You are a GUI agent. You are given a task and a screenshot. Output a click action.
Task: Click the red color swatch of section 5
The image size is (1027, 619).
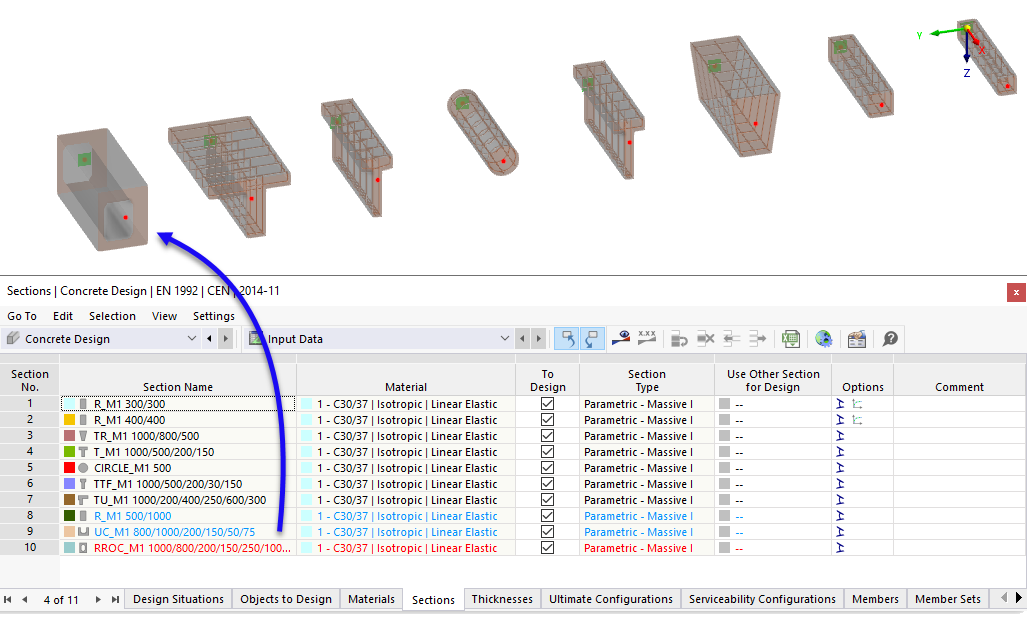pos(69,468)
